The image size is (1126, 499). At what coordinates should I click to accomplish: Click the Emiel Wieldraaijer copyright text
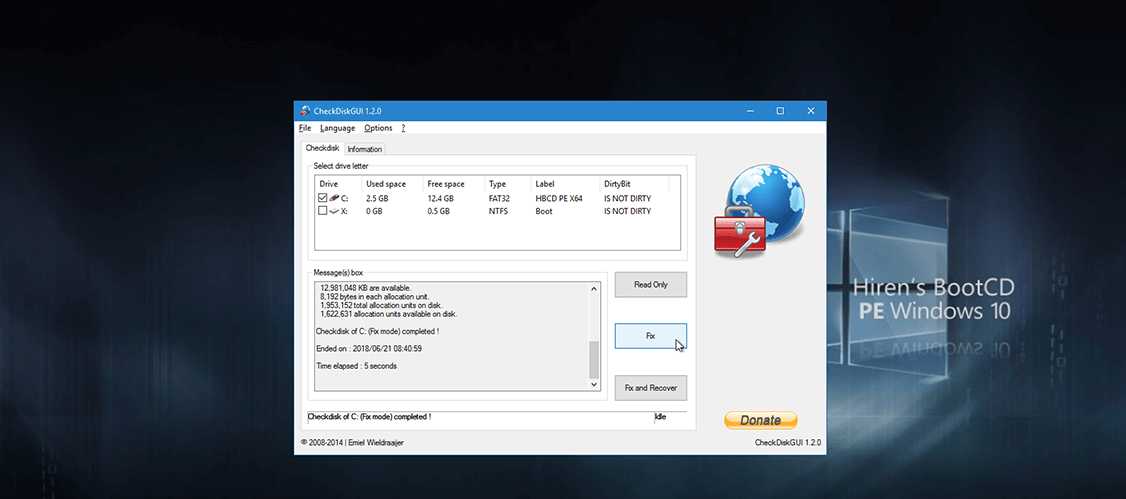point(352,443)
